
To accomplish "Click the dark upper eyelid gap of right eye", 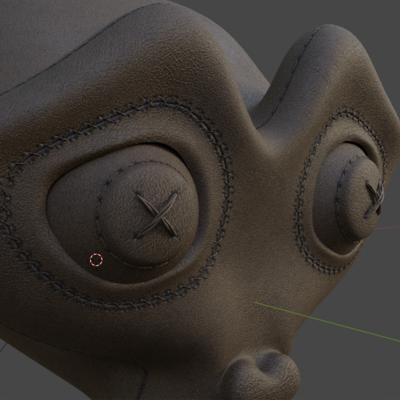I will point(355,148).
